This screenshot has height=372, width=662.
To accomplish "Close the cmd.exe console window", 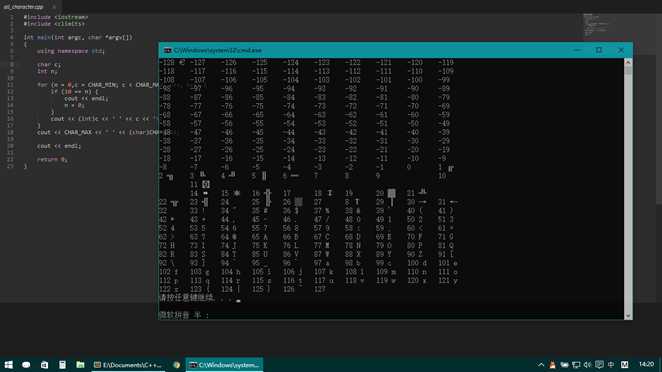I will (x=621, y=50).
